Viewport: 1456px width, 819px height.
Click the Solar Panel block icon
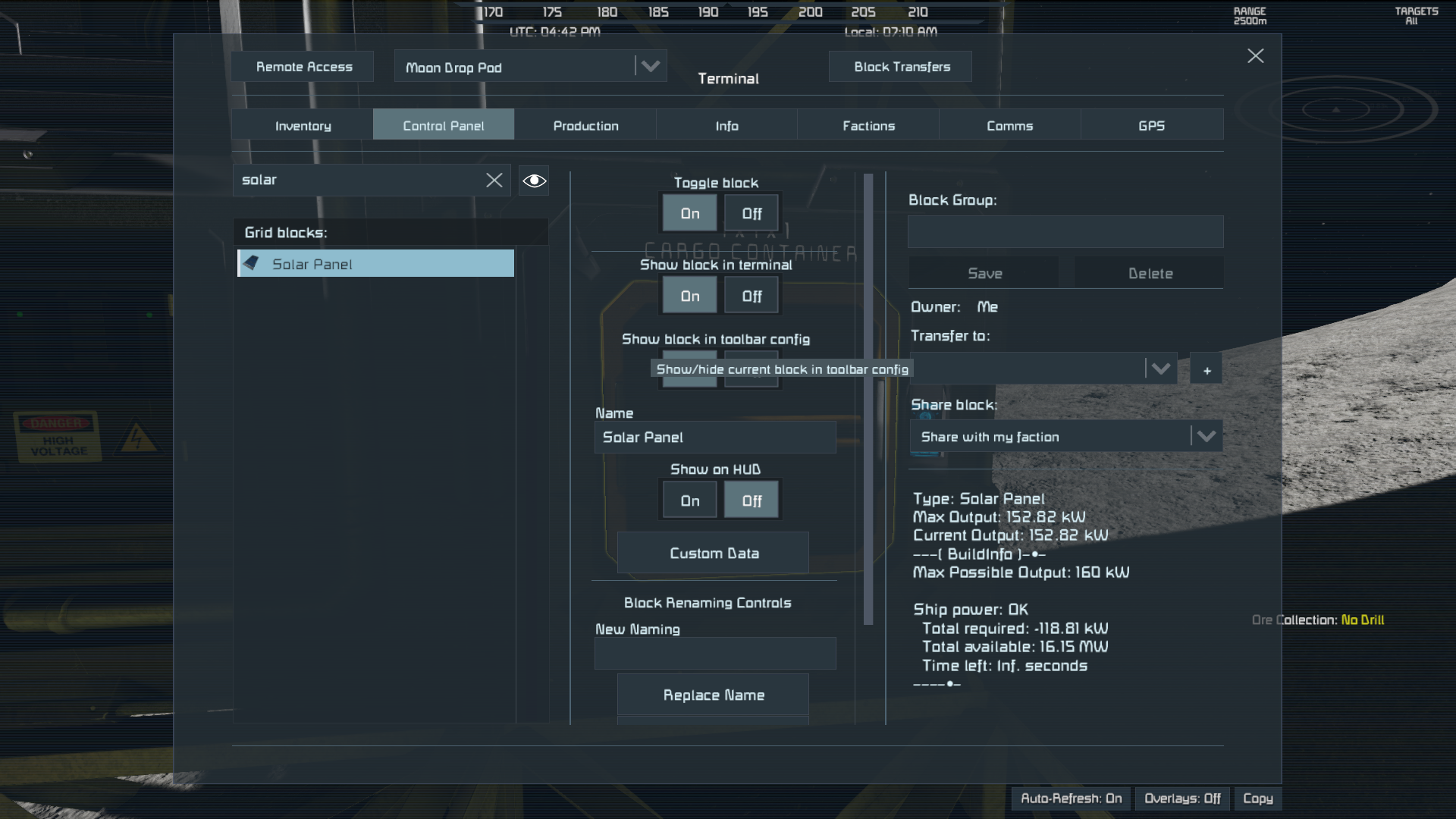coord(252,263)
